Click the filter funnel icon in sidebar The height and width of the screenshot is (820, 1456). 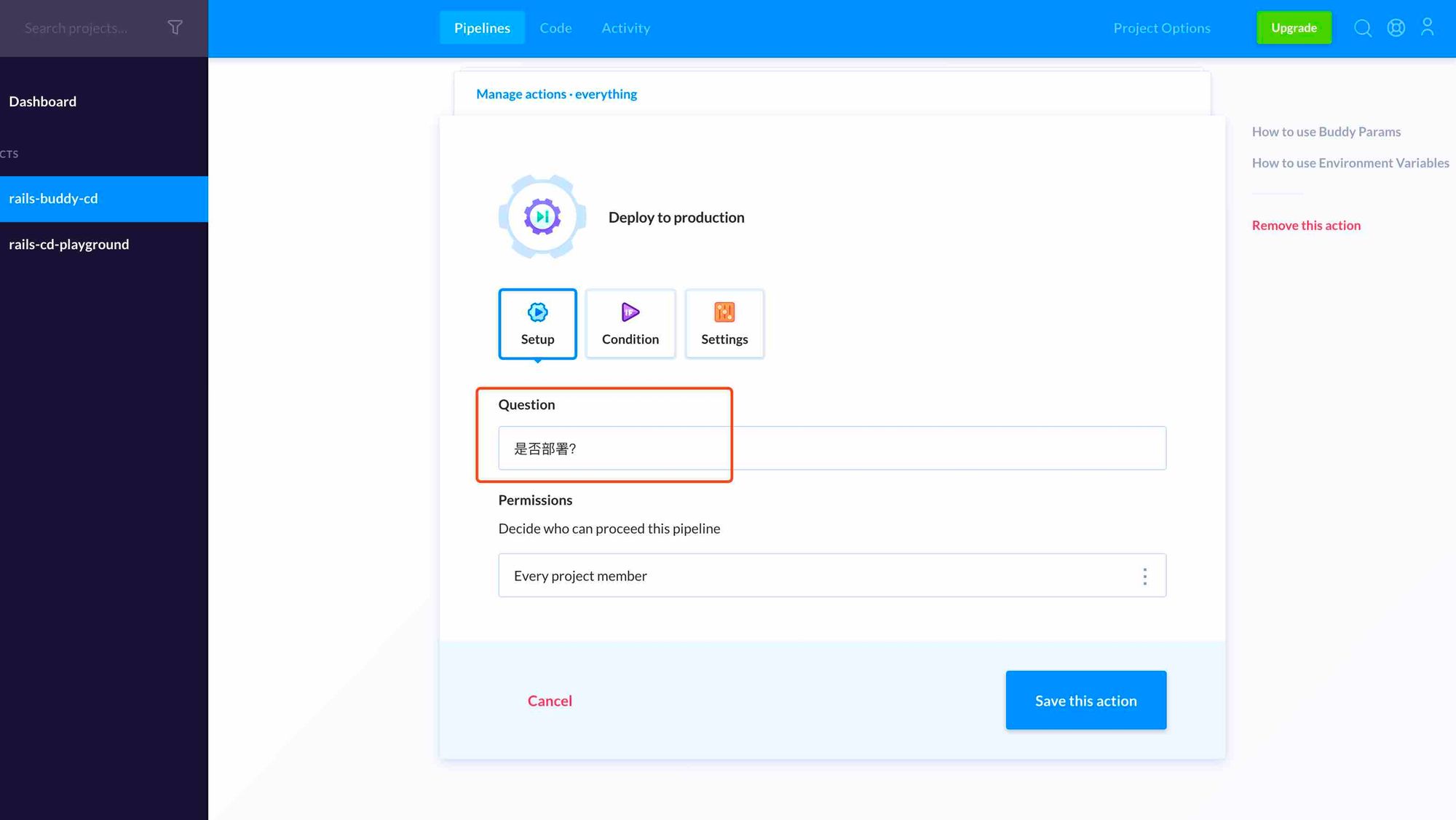coord(175,28)
